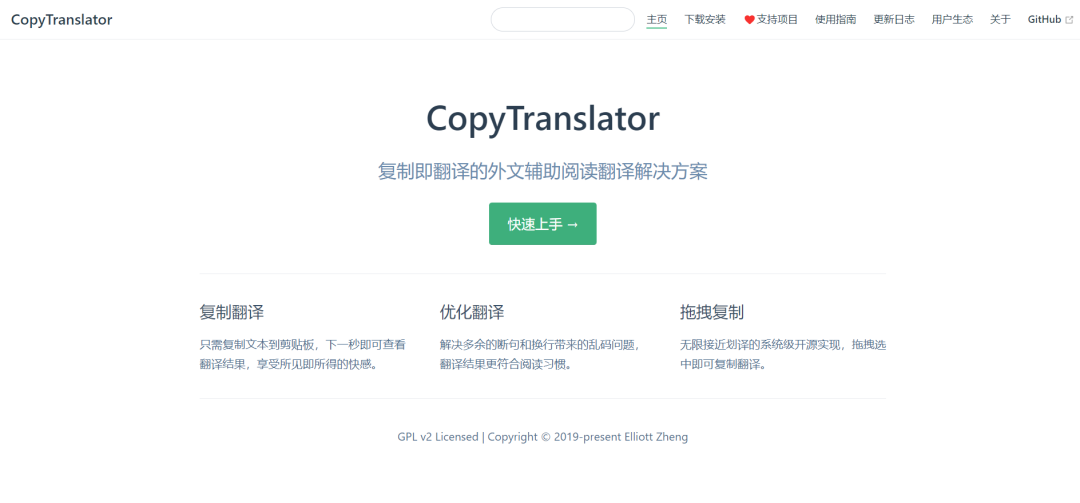Click the 拖拽复制 feature heading
Image resolution: width=1080 pixels, height=503 pixels.
tap(712, 312)
